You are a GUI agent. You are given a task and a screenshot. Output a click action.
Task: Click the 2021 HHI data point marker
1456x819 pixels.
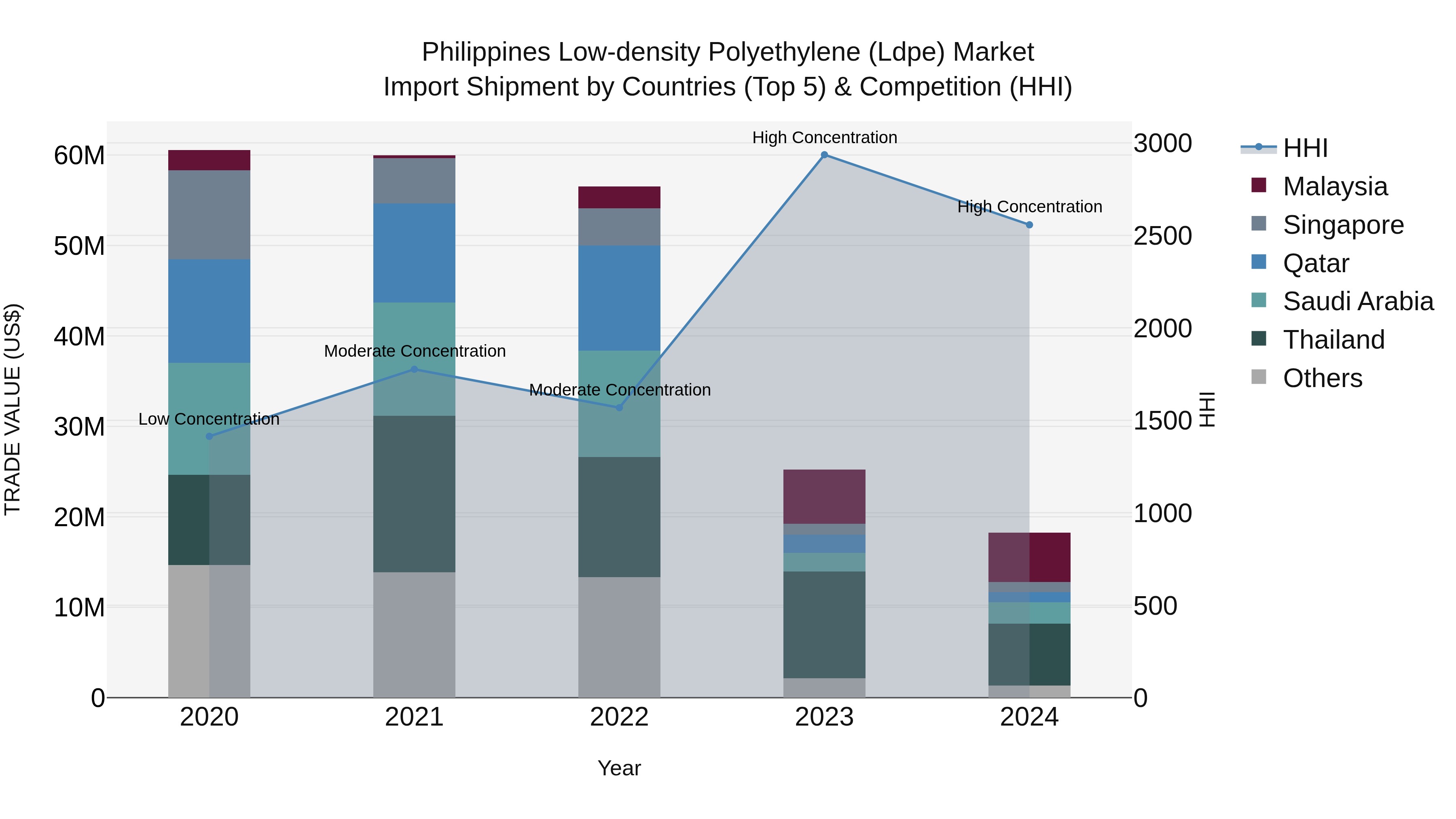click(414, 370)
